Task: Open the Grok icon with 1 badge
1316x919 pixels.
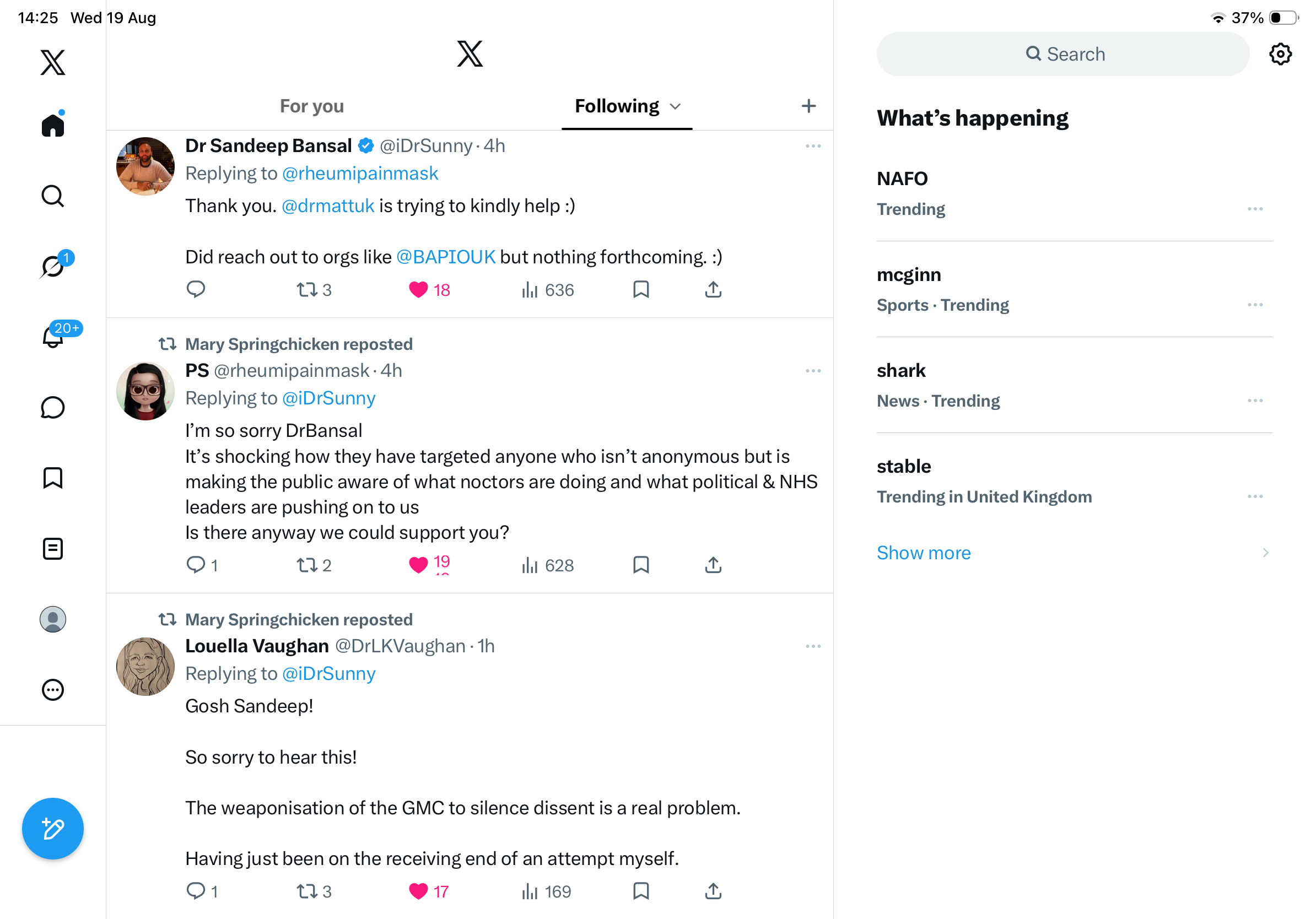Action: click(53, 266)
